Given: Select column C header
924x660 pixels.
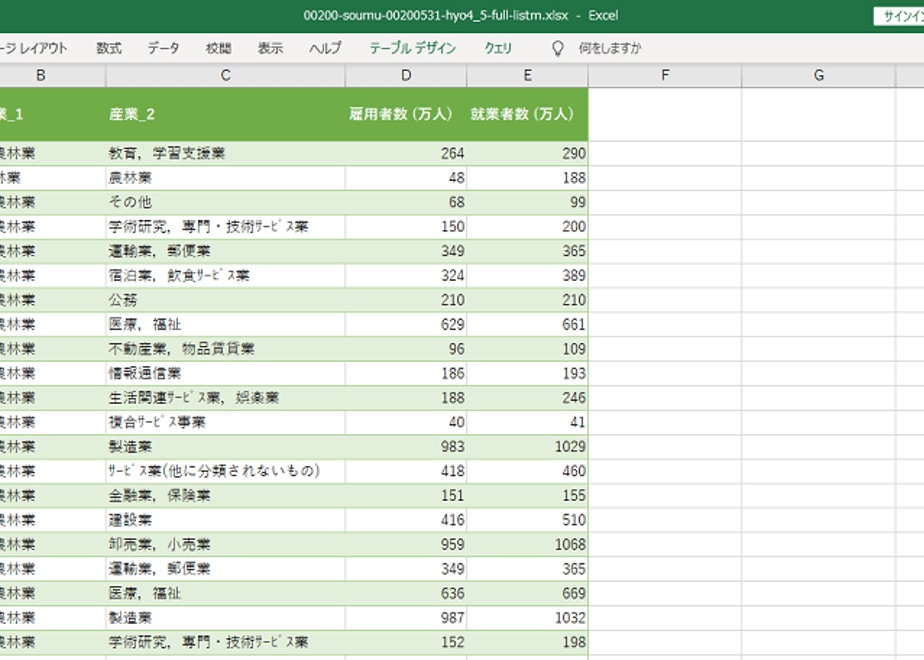Looking at the screenshot, I should (225, 75).
